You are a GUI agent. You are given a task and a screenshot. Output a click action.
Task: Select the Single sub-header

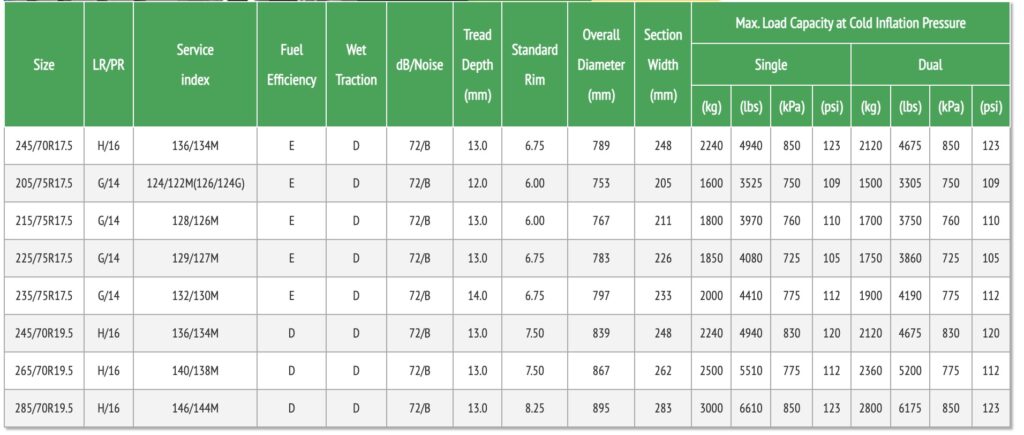point(771,65)
